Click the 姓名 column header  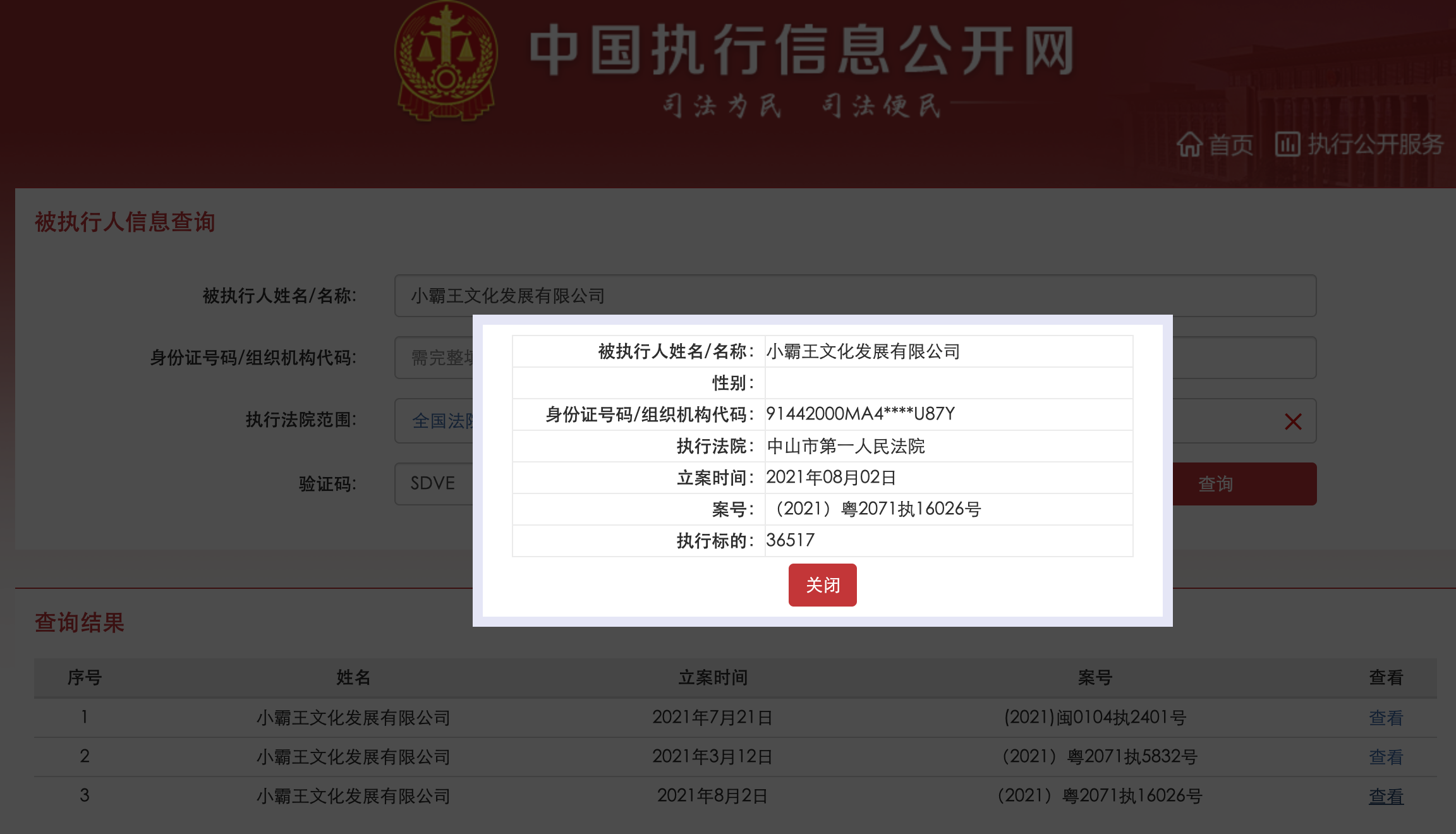tap(353, 678)
